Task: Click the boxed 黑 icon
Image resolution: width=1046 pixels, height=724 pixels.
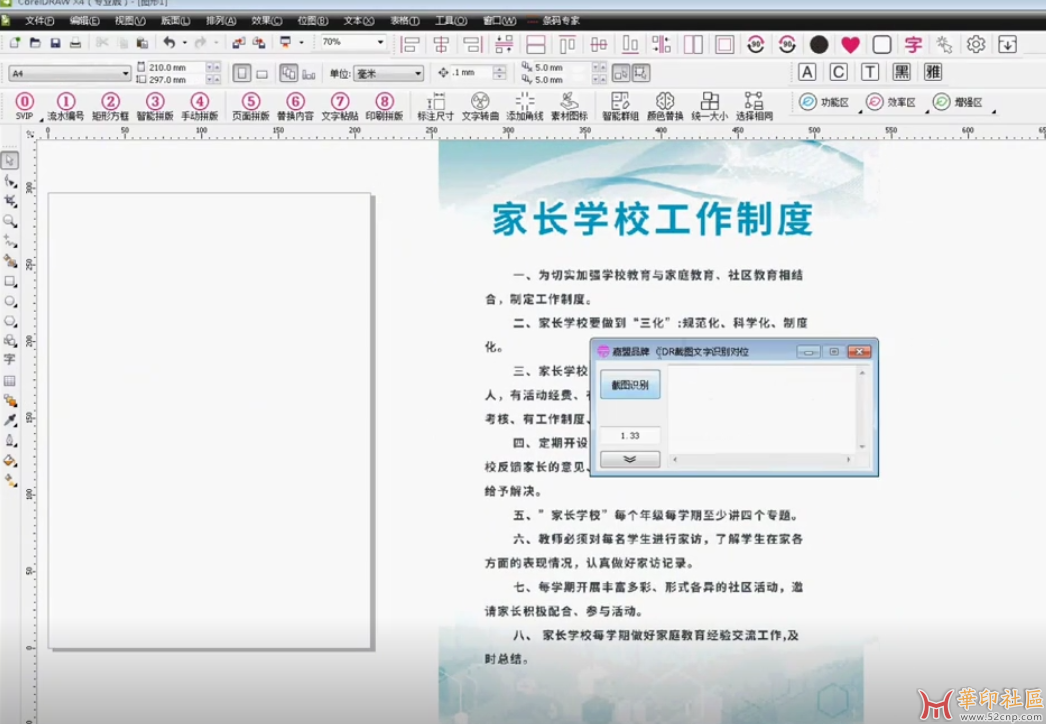Action: 901,72
